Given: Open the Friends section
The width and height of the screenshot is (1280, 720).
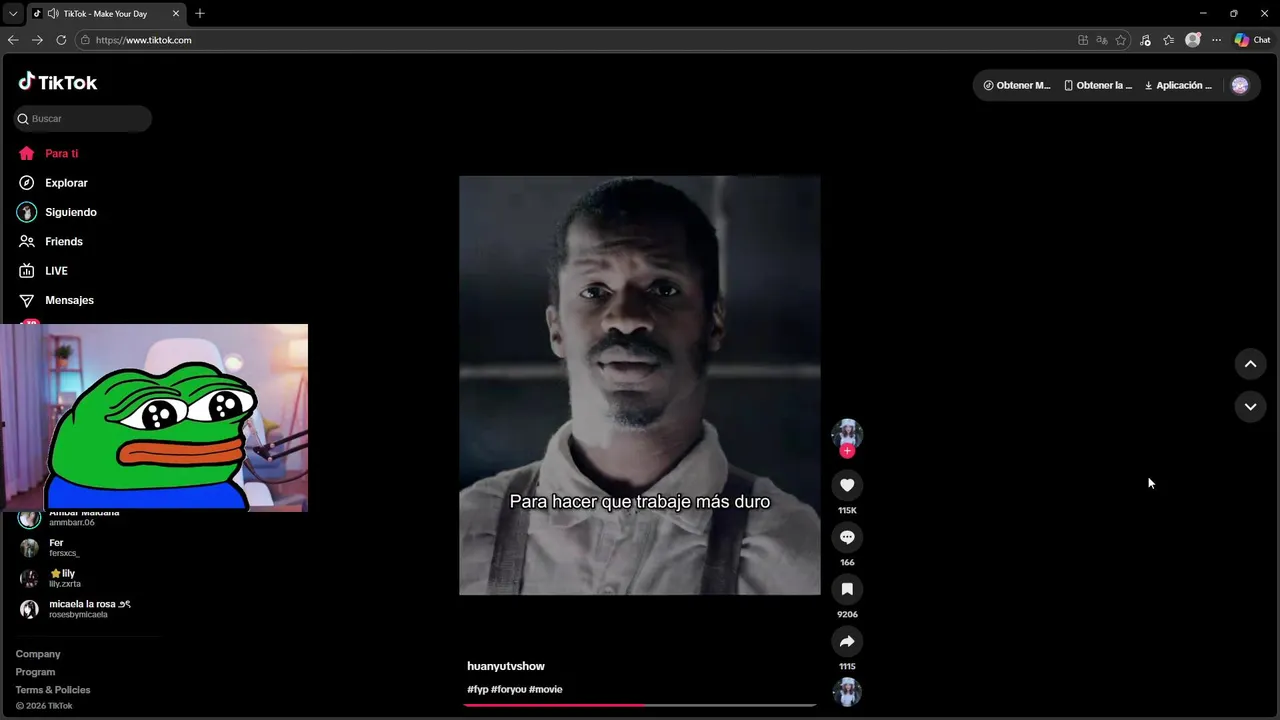Looking at the screenshot, I should coord(50,241).
